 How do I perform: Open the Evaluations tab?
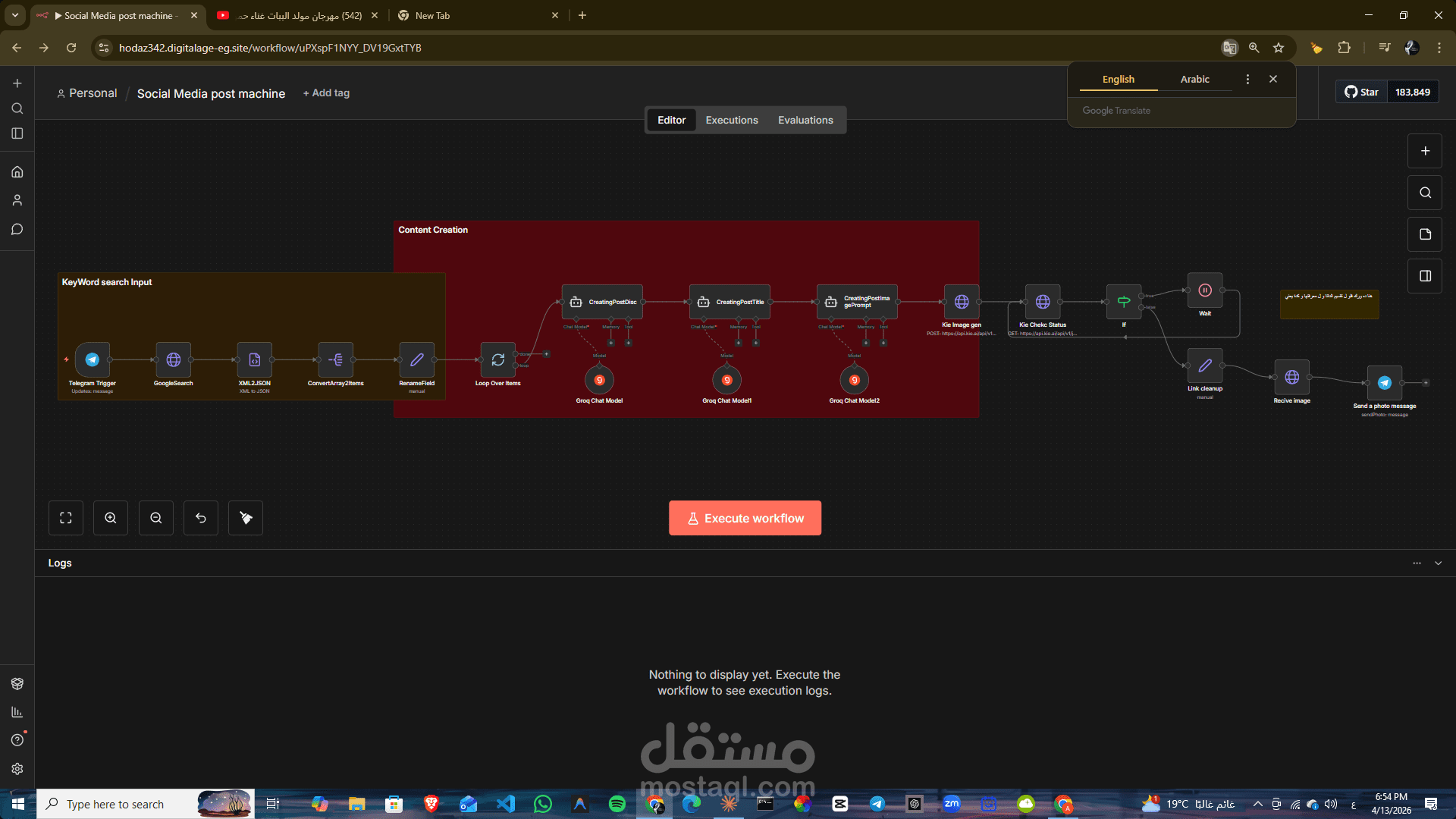[x=805, y=121]
